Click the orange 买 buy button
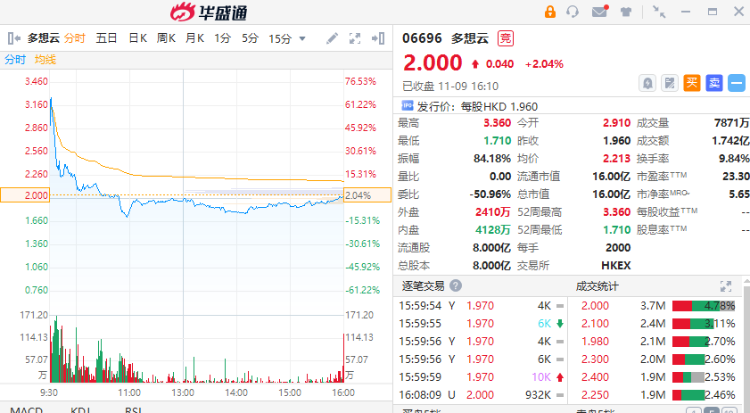This screenshot has height=413, width=750. tap(692, 83)
